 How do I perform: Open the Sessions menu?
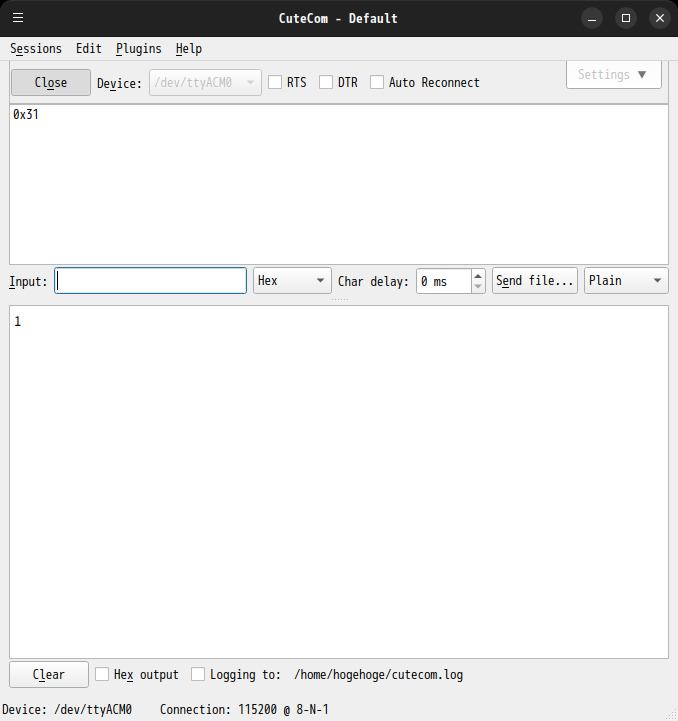[x=36, y=49]
